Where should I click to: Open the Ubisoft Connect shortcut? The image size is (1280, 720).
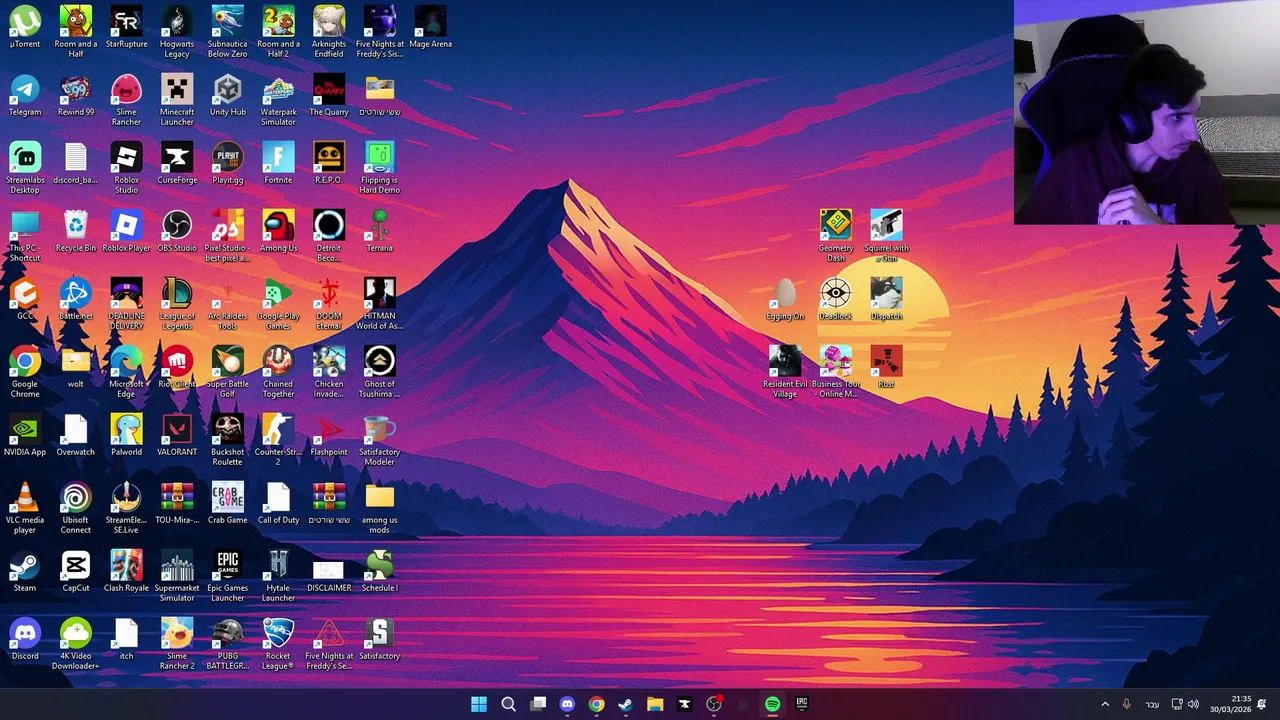tap(76, 508)
